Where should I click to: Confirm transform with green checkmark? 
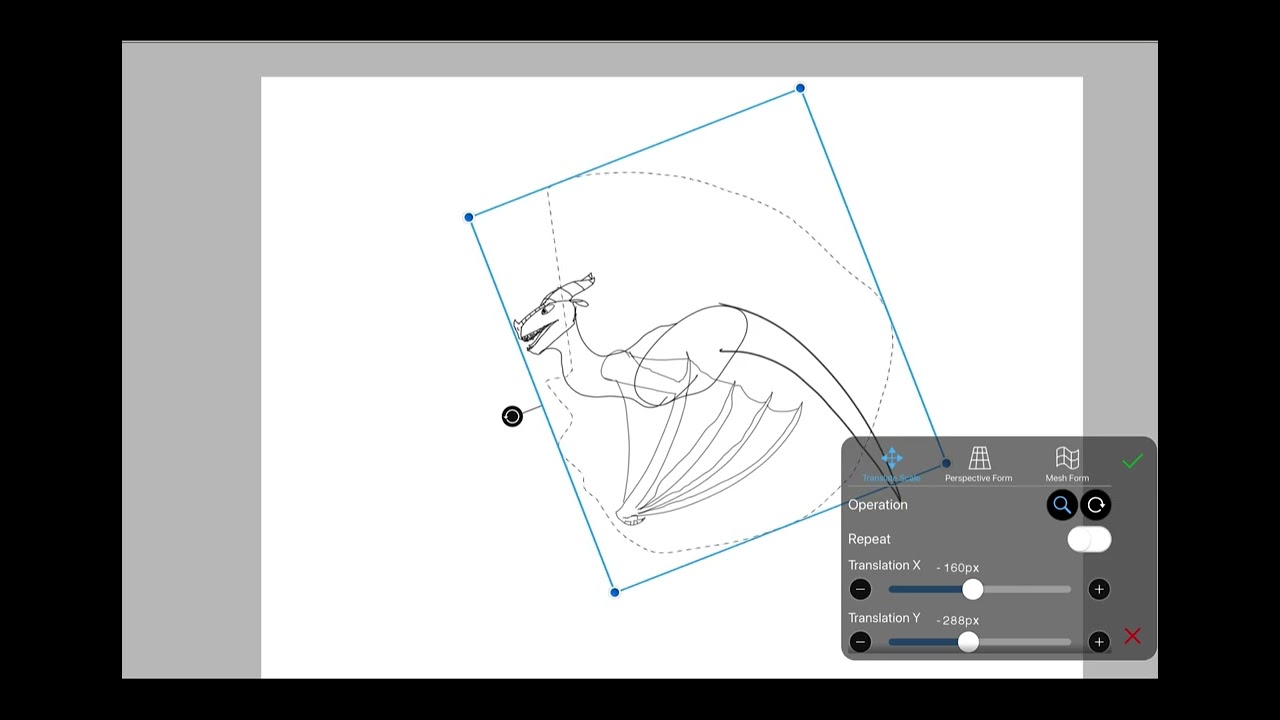(1132, 461)
